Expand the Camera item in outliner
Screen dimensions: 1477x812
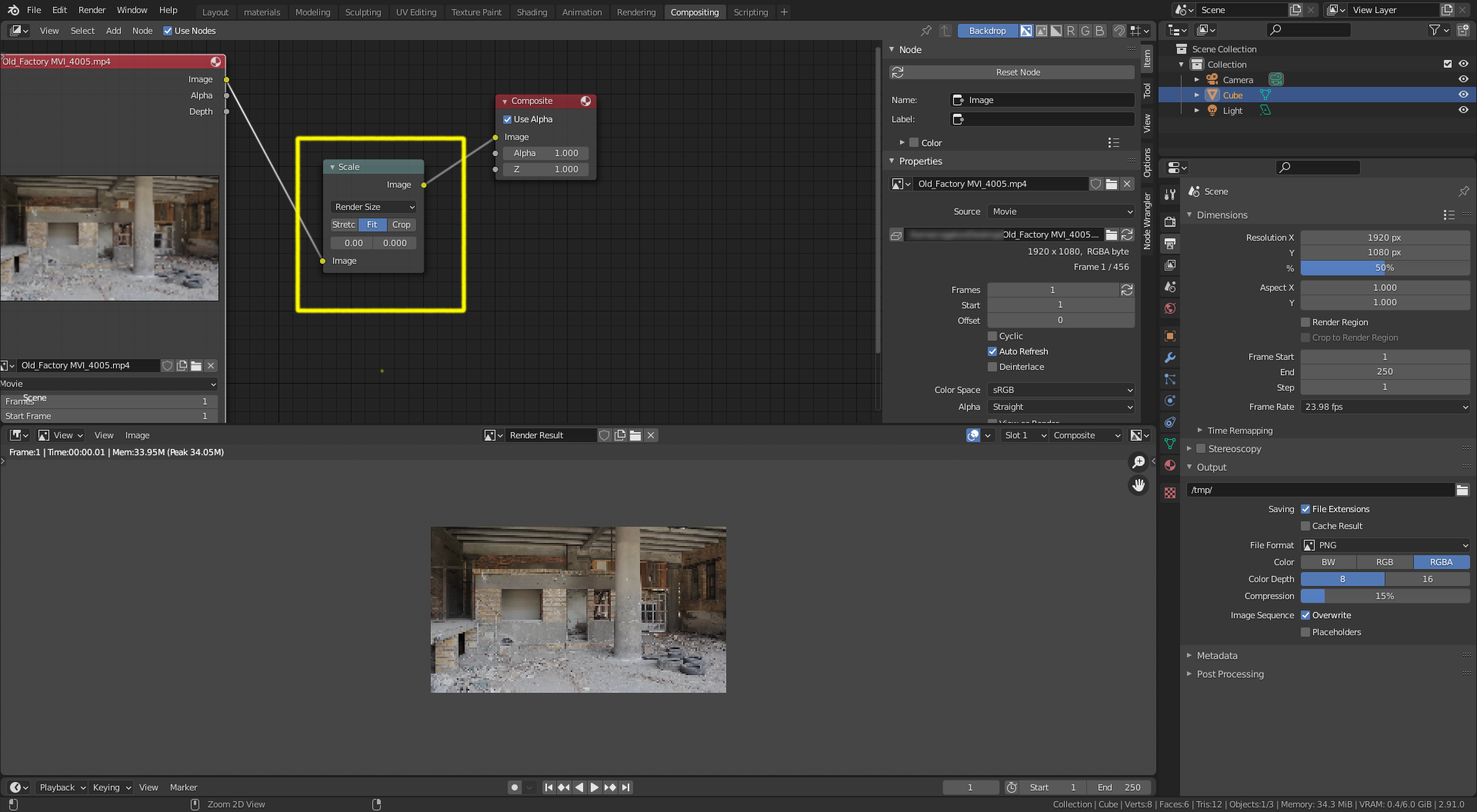[1197, 79]
